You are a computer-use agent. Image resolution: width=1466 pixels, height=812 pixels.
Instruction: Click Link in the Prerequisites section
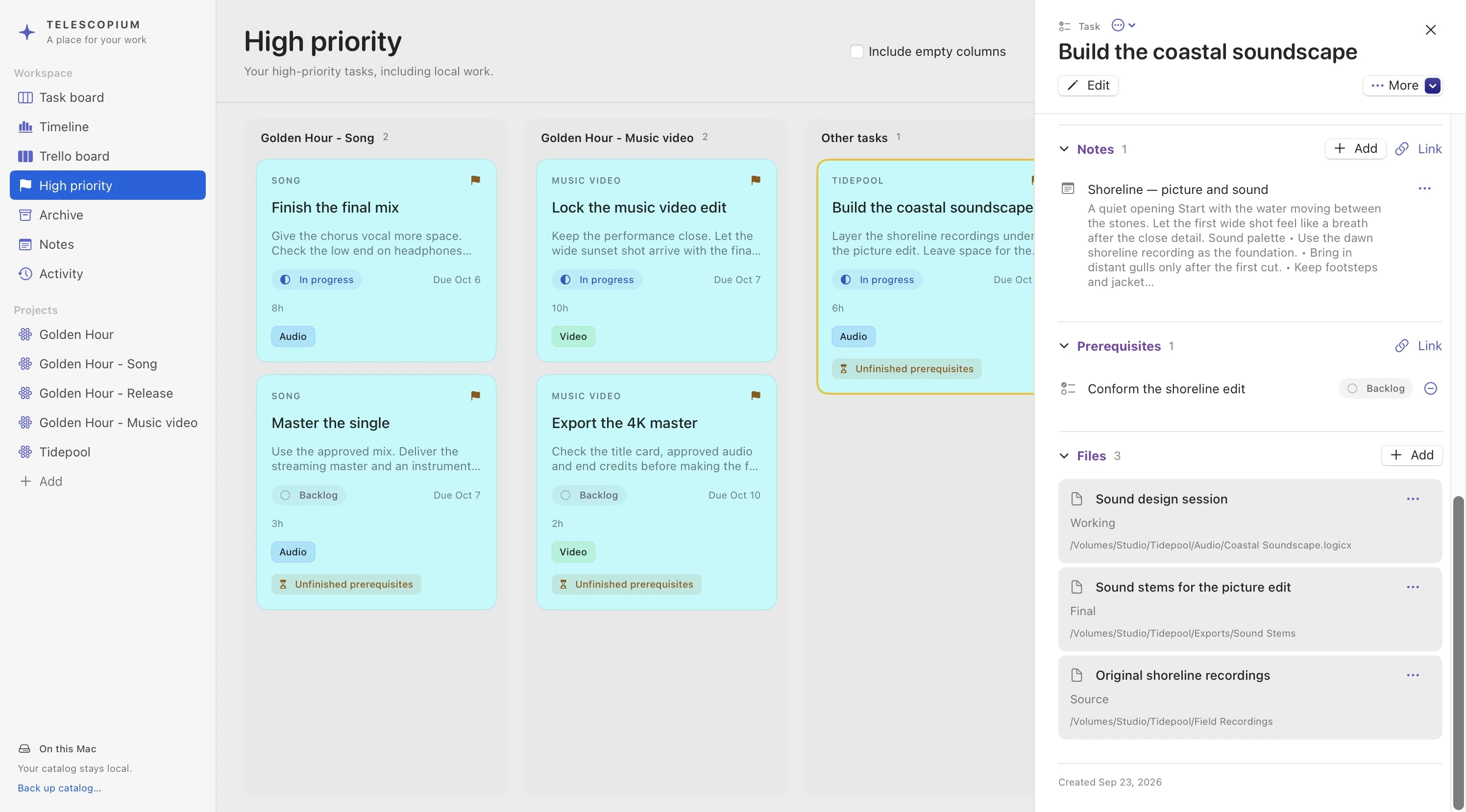click(1418, 346)
